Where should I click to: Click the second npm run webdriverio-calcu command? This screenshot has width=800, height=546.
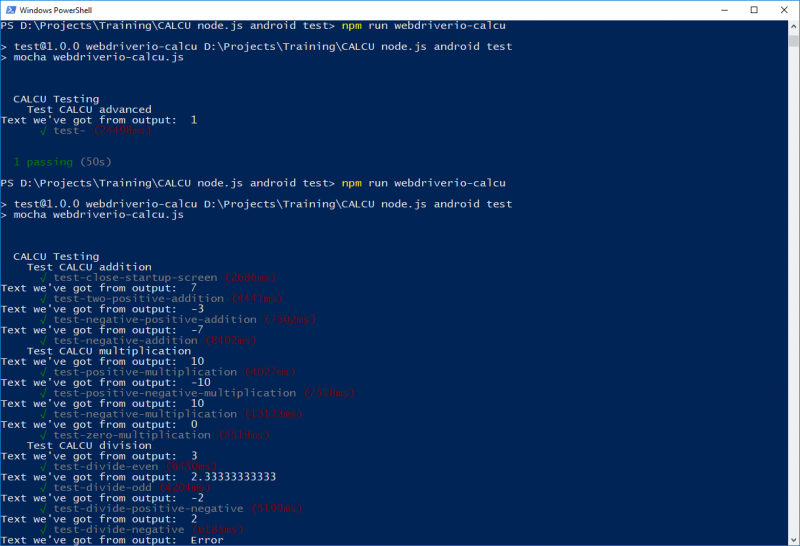(x=423, y=183)
